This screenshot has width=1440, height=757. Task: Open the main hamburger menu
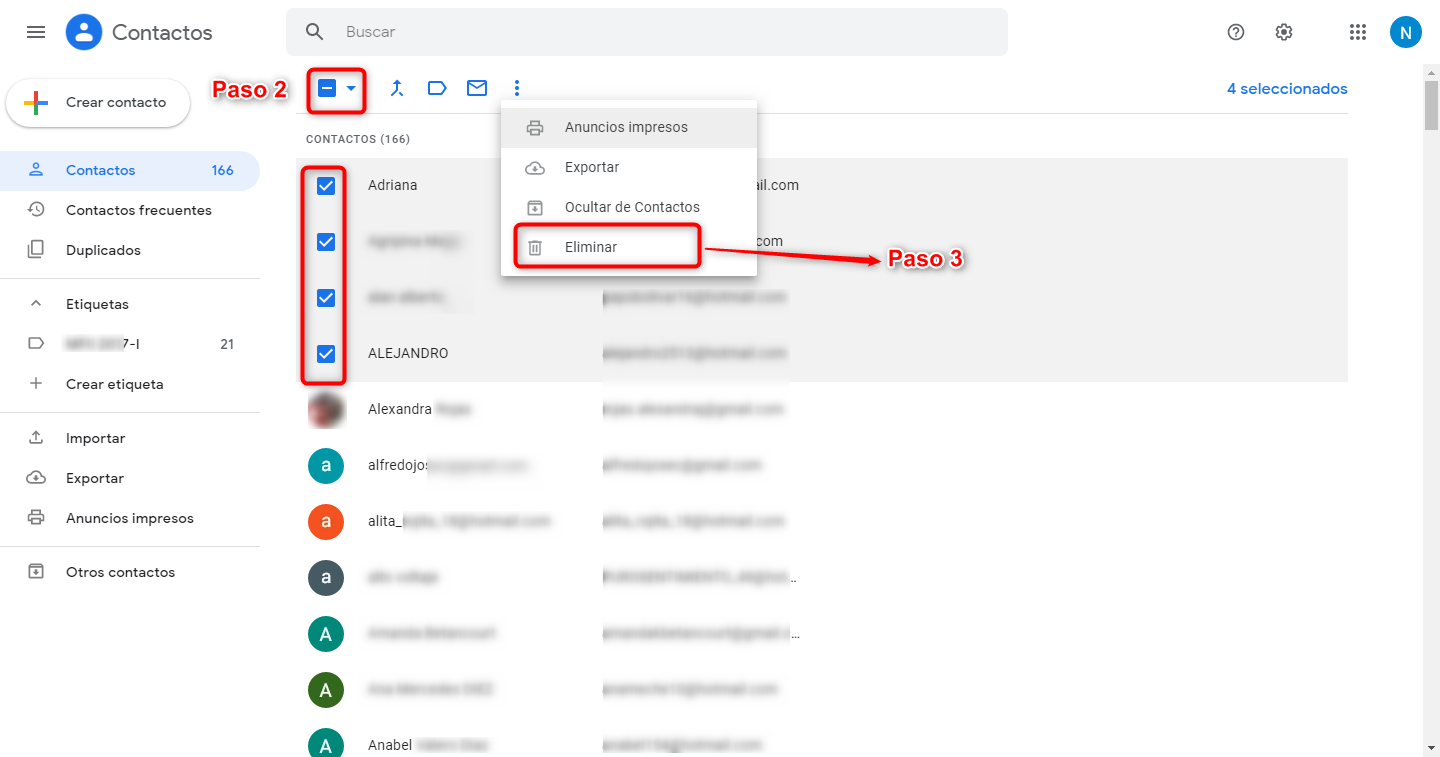(36, 31)
